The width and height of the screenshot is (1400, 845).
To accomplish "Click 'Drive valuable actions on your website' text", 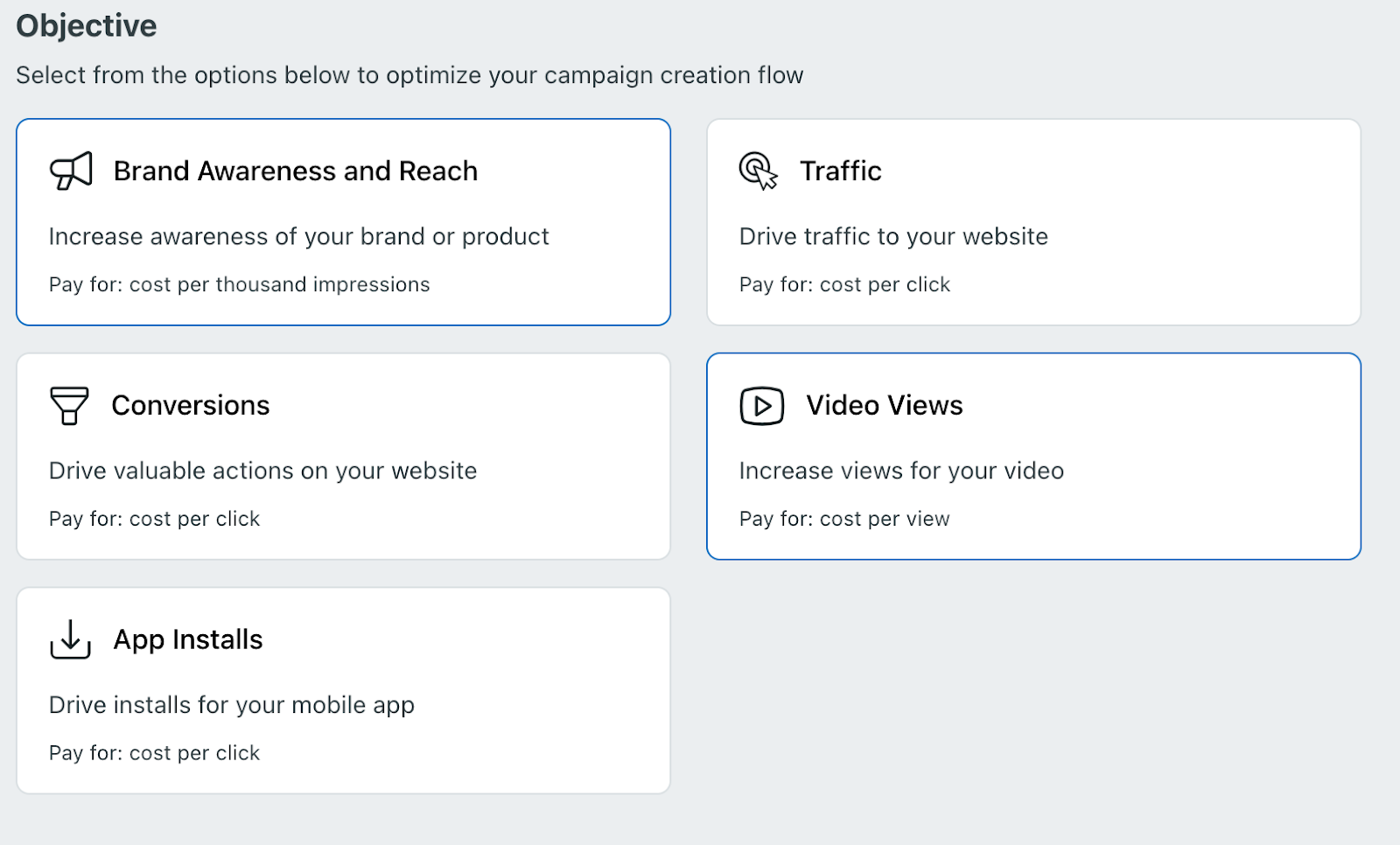I will (x=262, y=471).
